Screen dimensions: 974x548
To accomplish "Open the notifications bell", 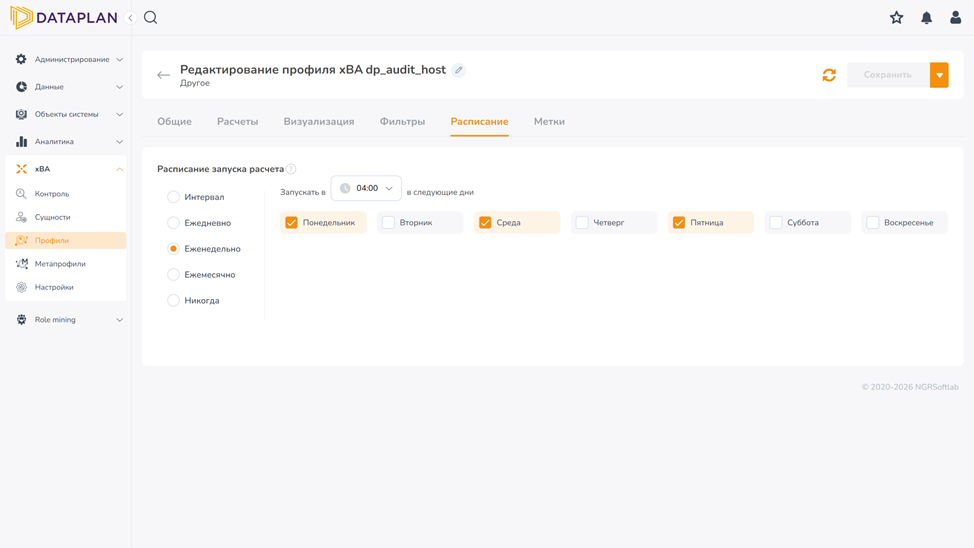I will coord(926,17).
